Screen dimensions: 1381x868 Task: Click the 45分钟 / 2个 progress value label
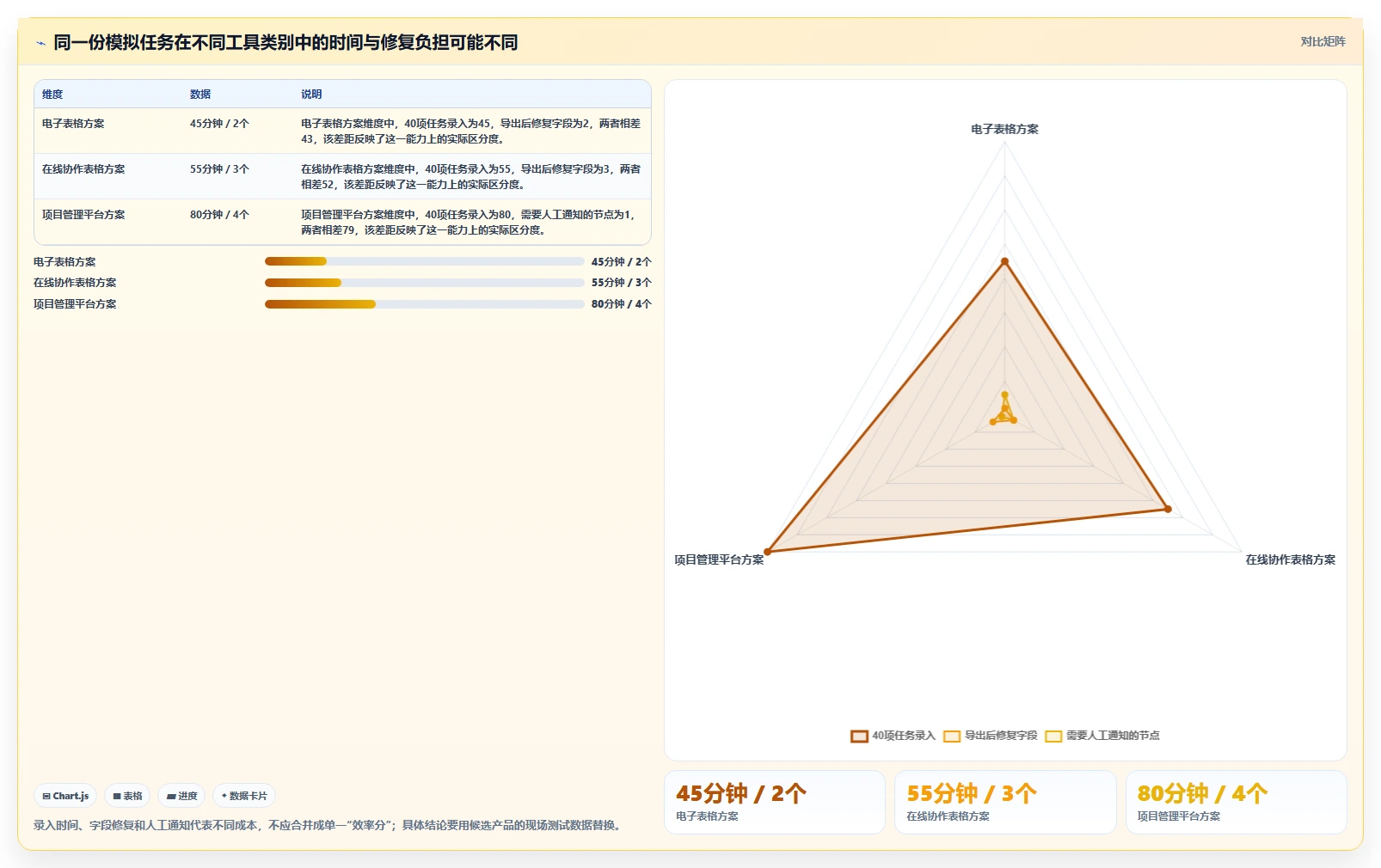tap(621, 262)
